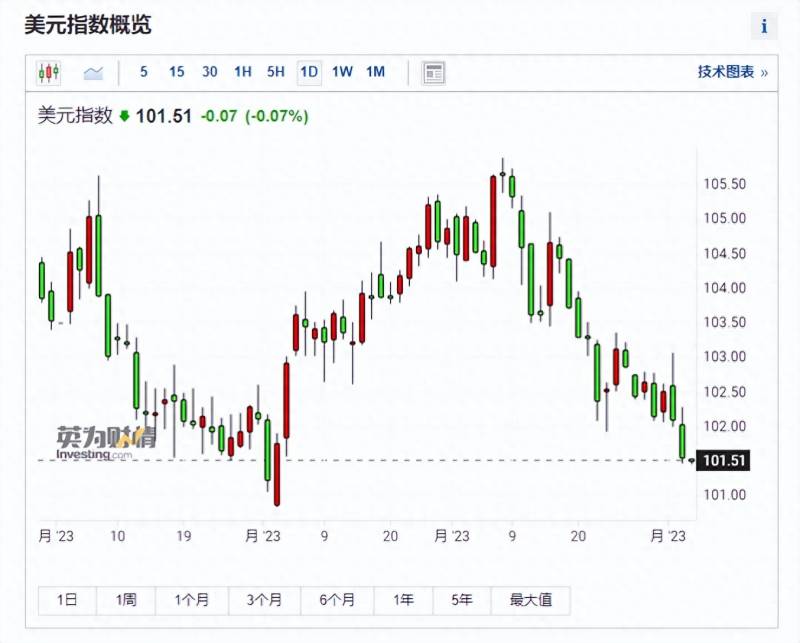
Task: Switch to area line chart icon
Action: click(93, 73)
